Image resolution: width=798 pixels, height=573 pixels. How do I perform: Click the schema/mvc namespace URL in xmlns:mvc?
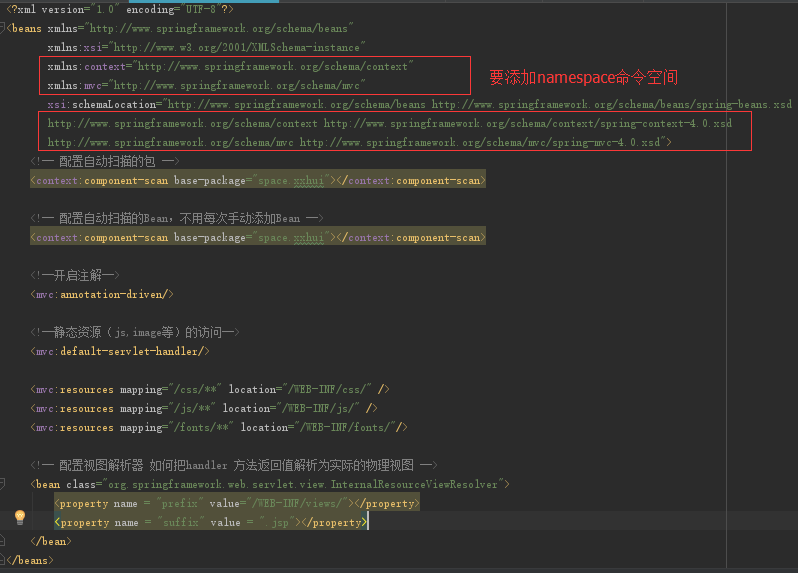[237, 85]
